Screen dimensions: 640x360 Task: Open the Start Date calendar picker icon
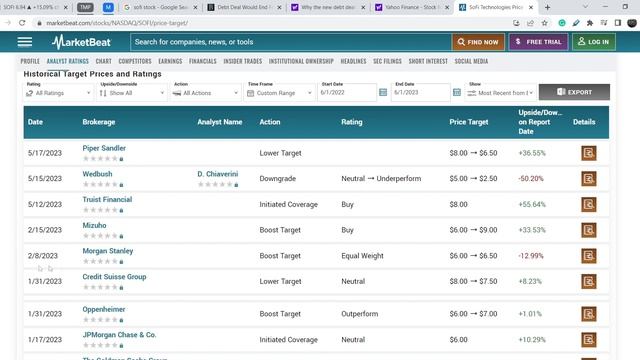point(383,93)
